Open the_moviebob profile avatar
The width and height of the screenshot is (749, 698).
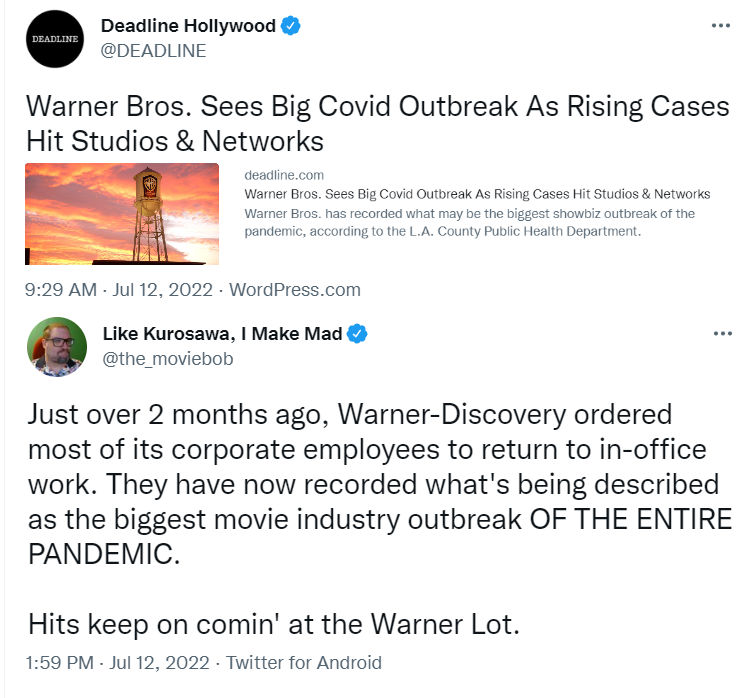[x=57, y=347]
